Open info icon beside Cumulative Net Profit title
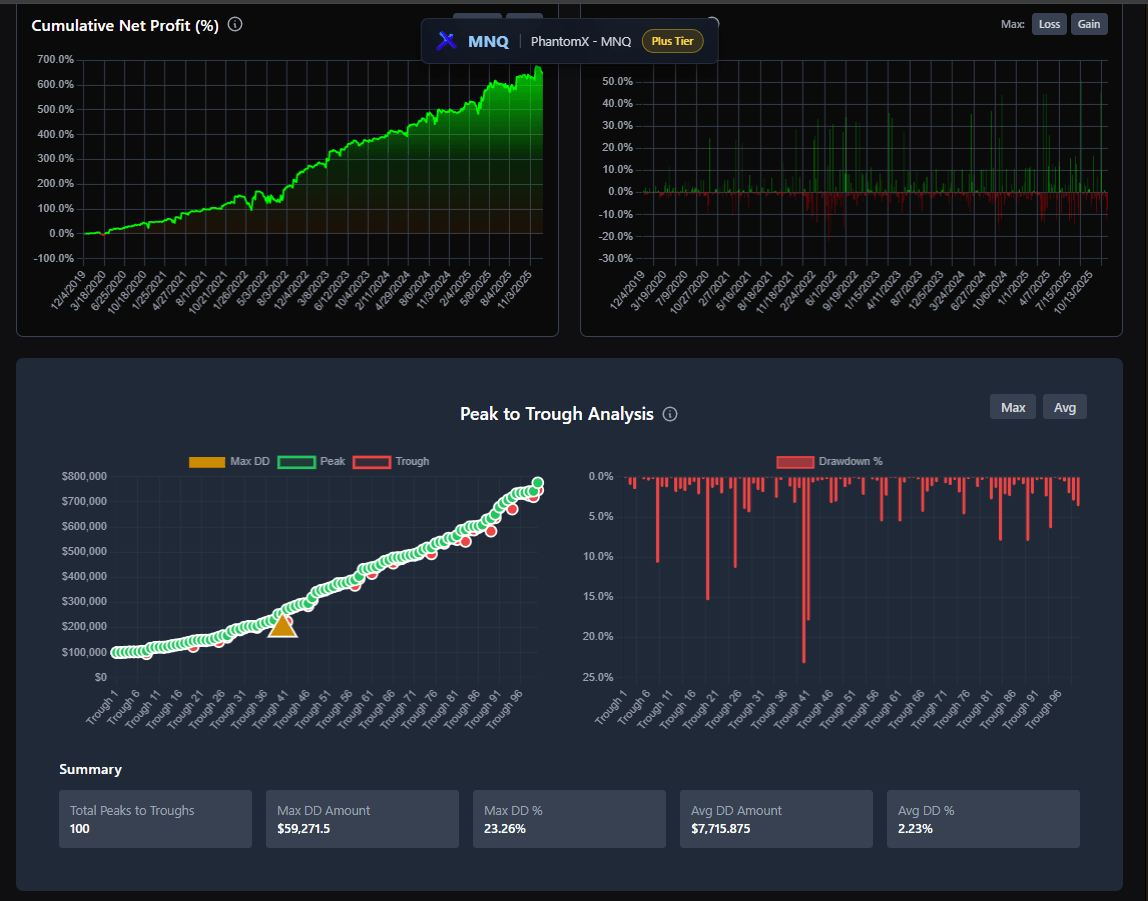Viewport: 1148px width, 901px height. point(235,24)
